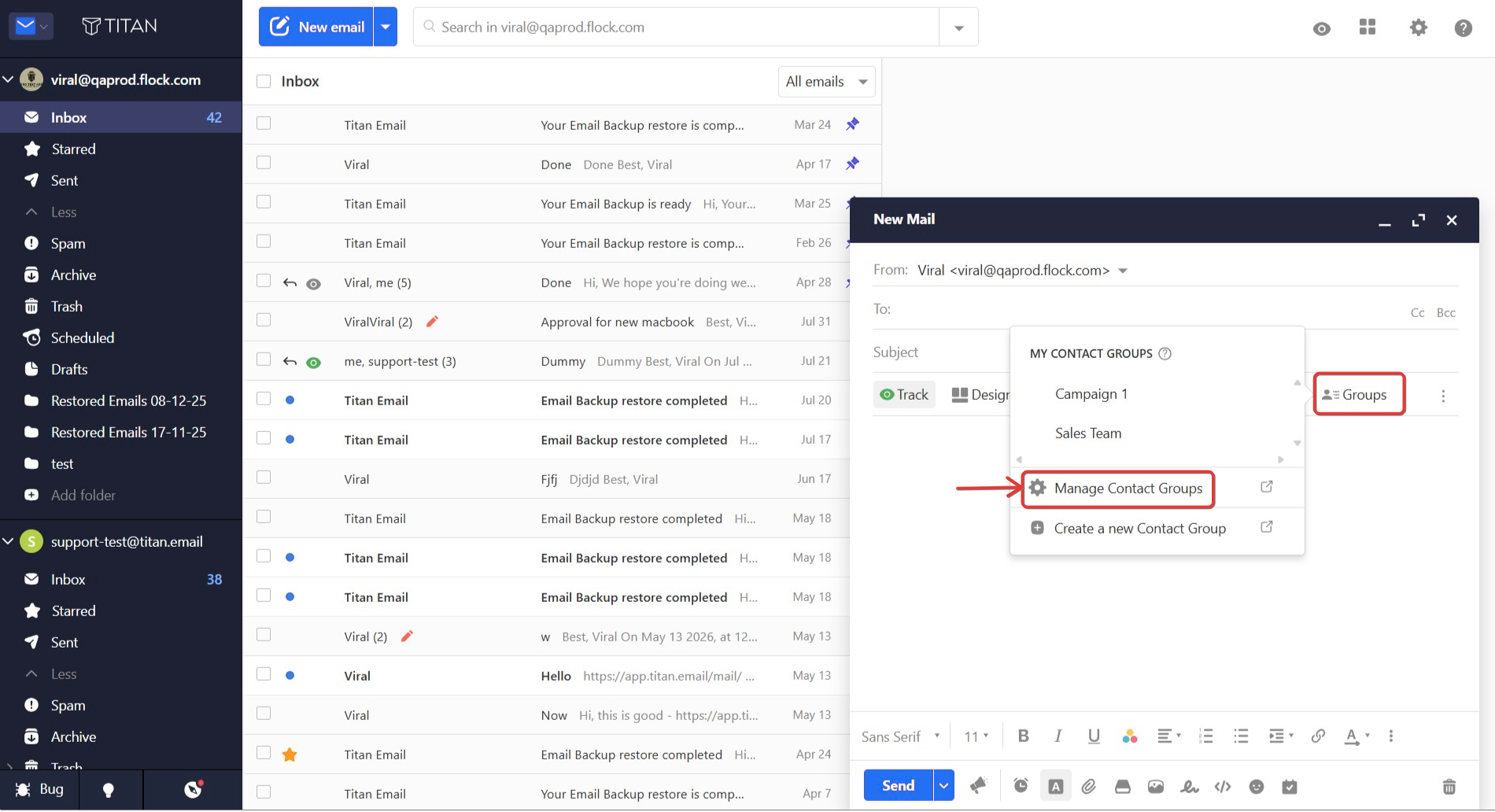Open more options next to Groups button

[x=1443, y=396]
